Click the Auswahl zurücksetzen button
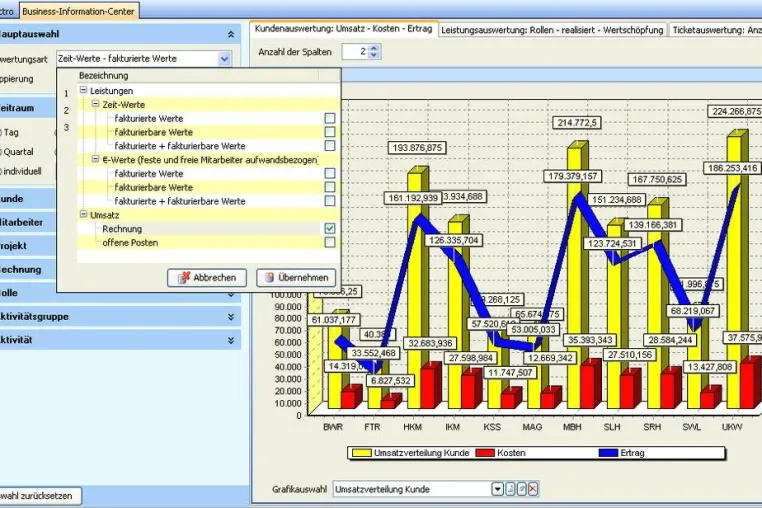 pyautogui.click(x=40, y=496)
